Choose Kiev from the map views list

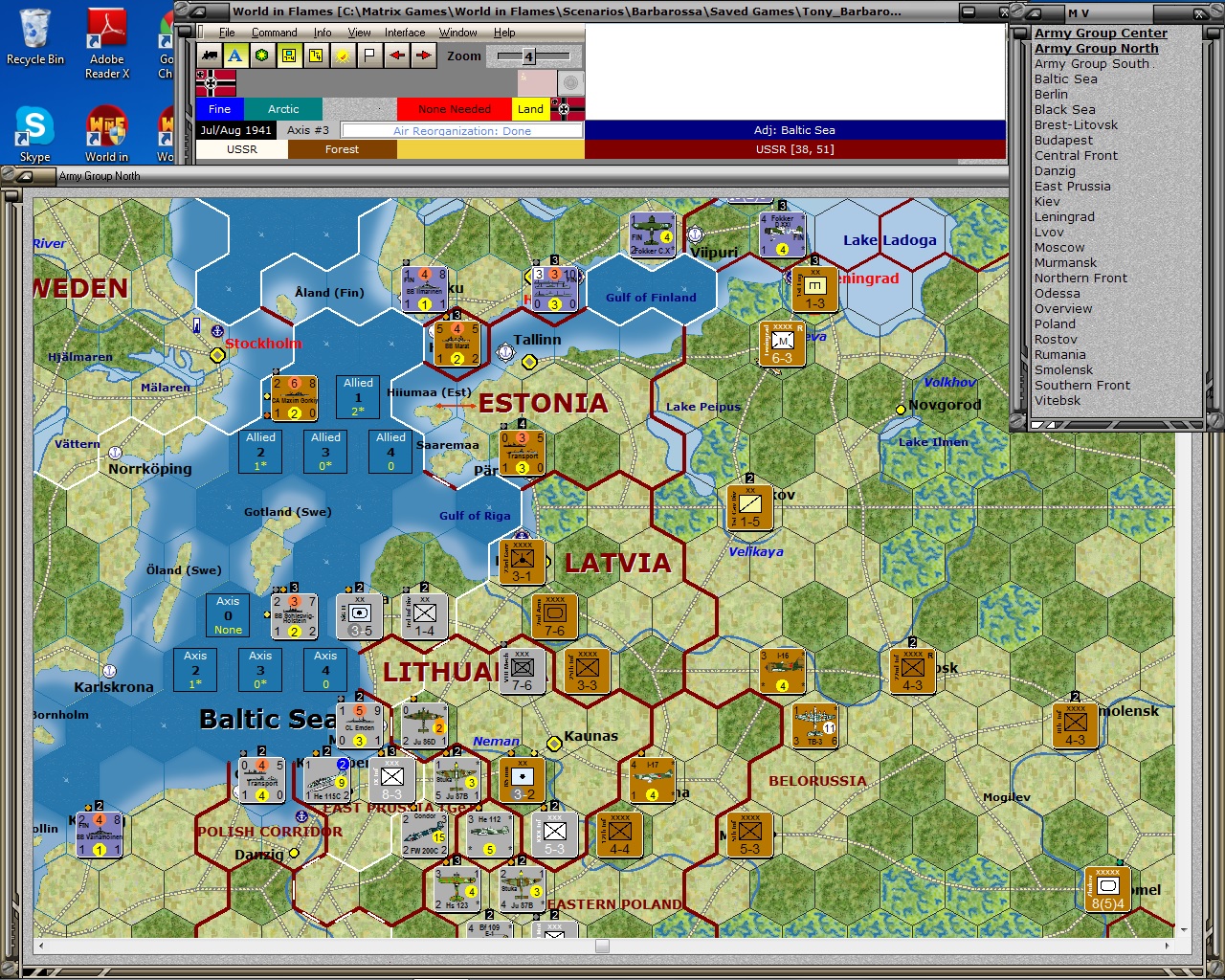click(1047, 202)
